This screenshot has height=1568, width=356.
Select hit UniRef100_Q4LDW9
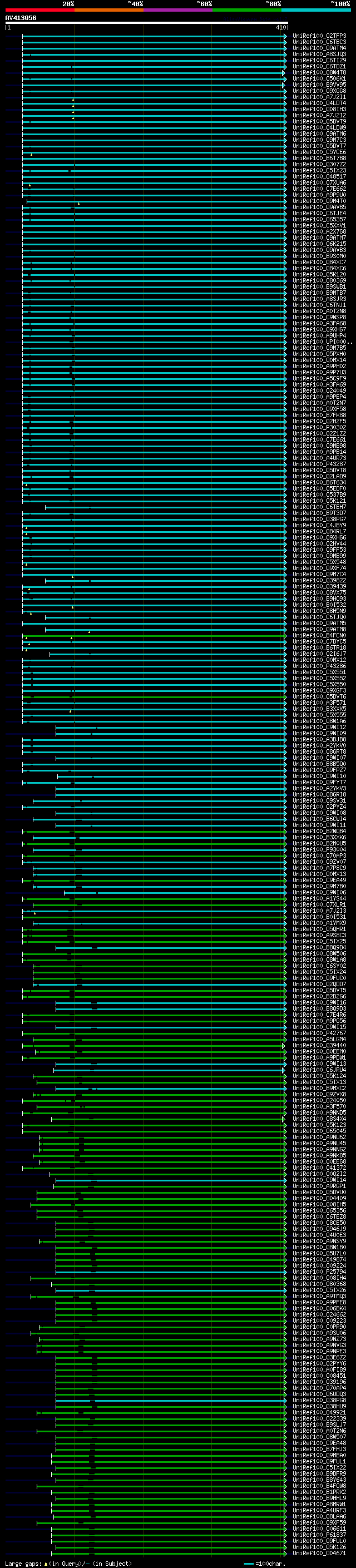319,127
